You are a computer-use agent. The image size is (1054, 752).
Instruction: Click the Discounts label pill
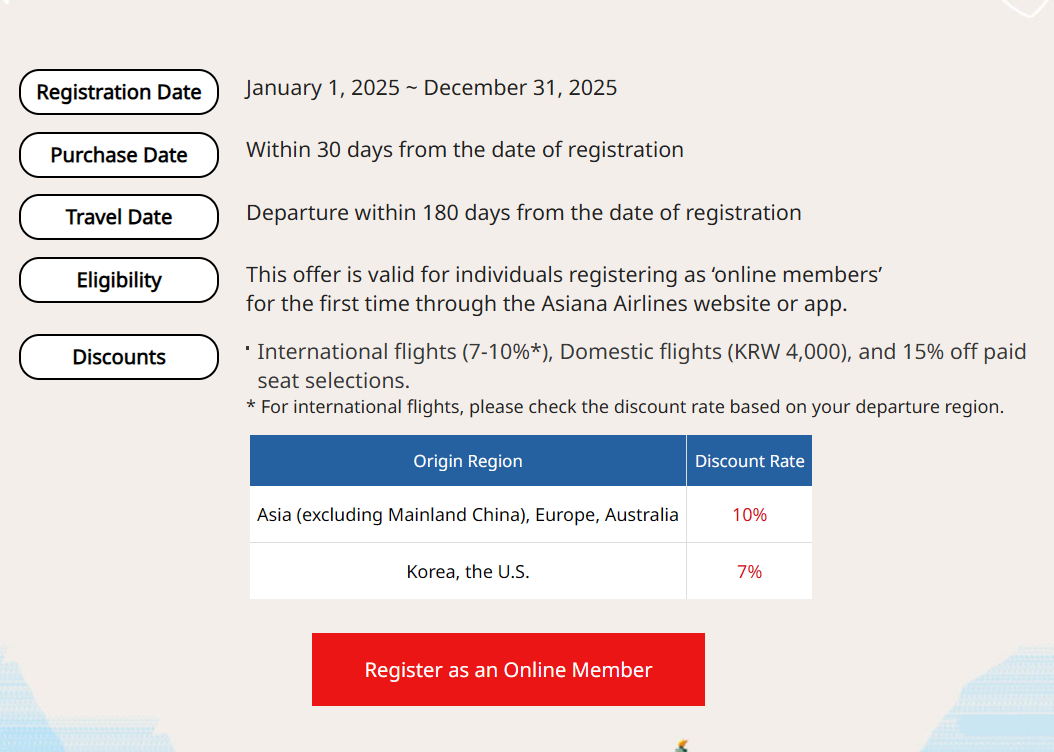119,357
